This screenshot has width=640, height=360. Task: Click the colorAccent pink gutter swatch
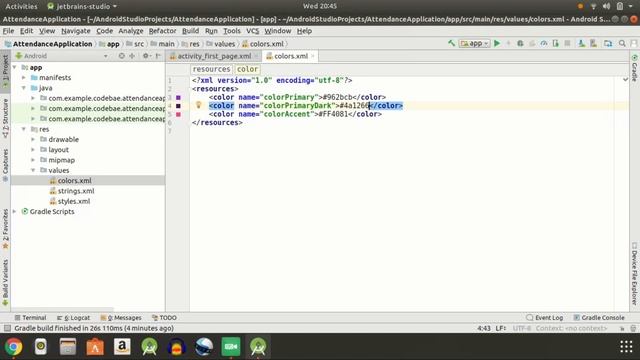point(178,114)
